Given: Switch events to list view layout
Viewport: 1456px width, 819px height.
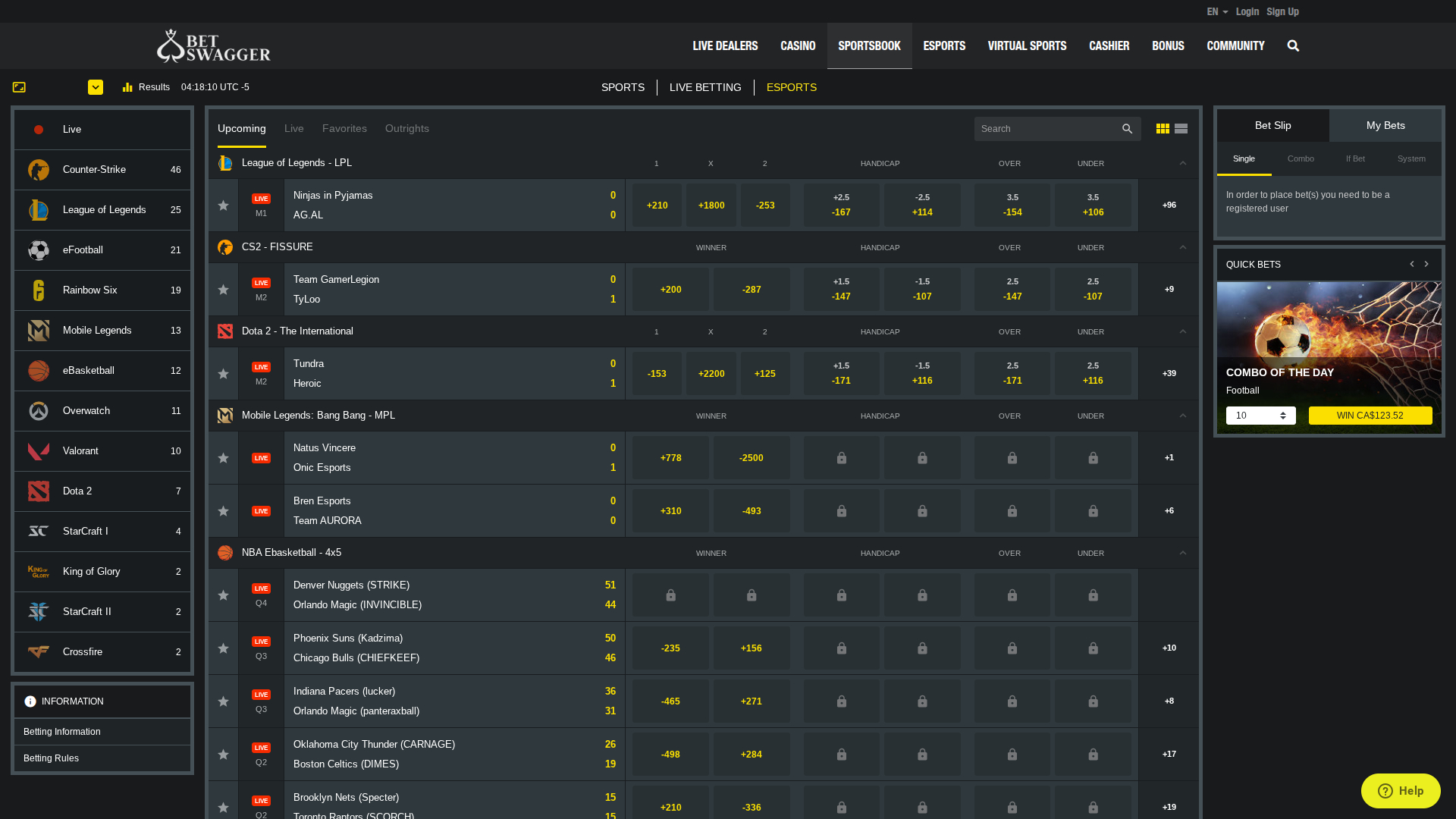Looking at the screenshot, I should click(1181, 128).
